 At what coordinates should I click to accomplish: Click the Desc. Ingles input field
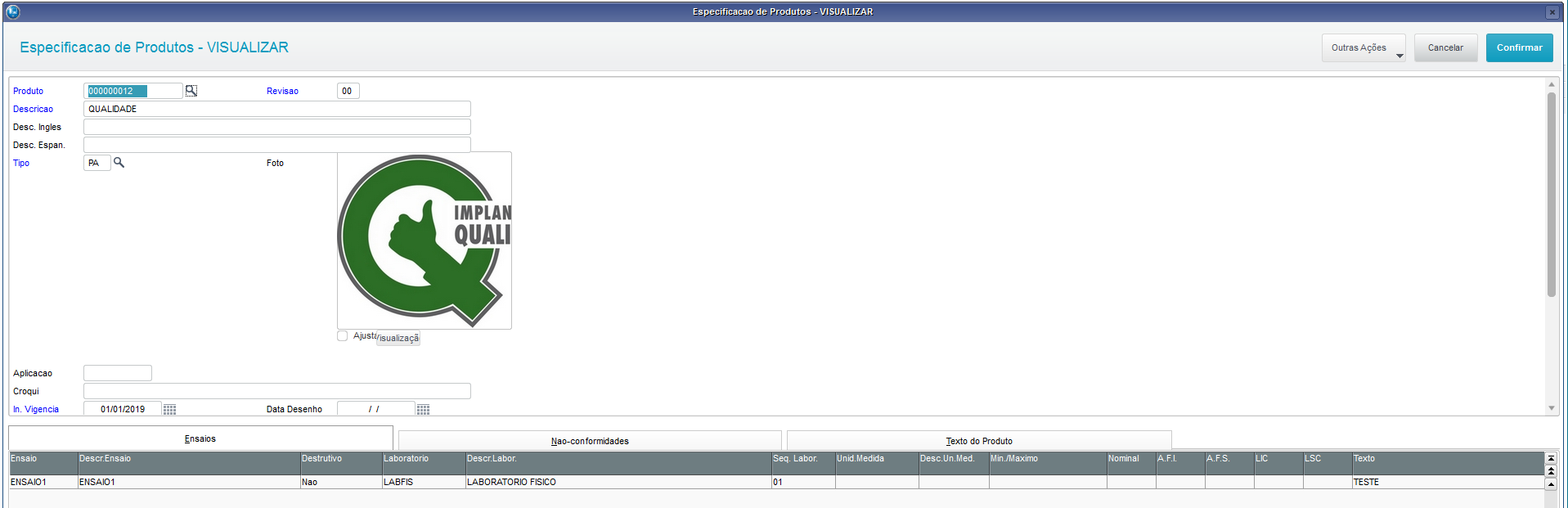(x=277, y=127)
